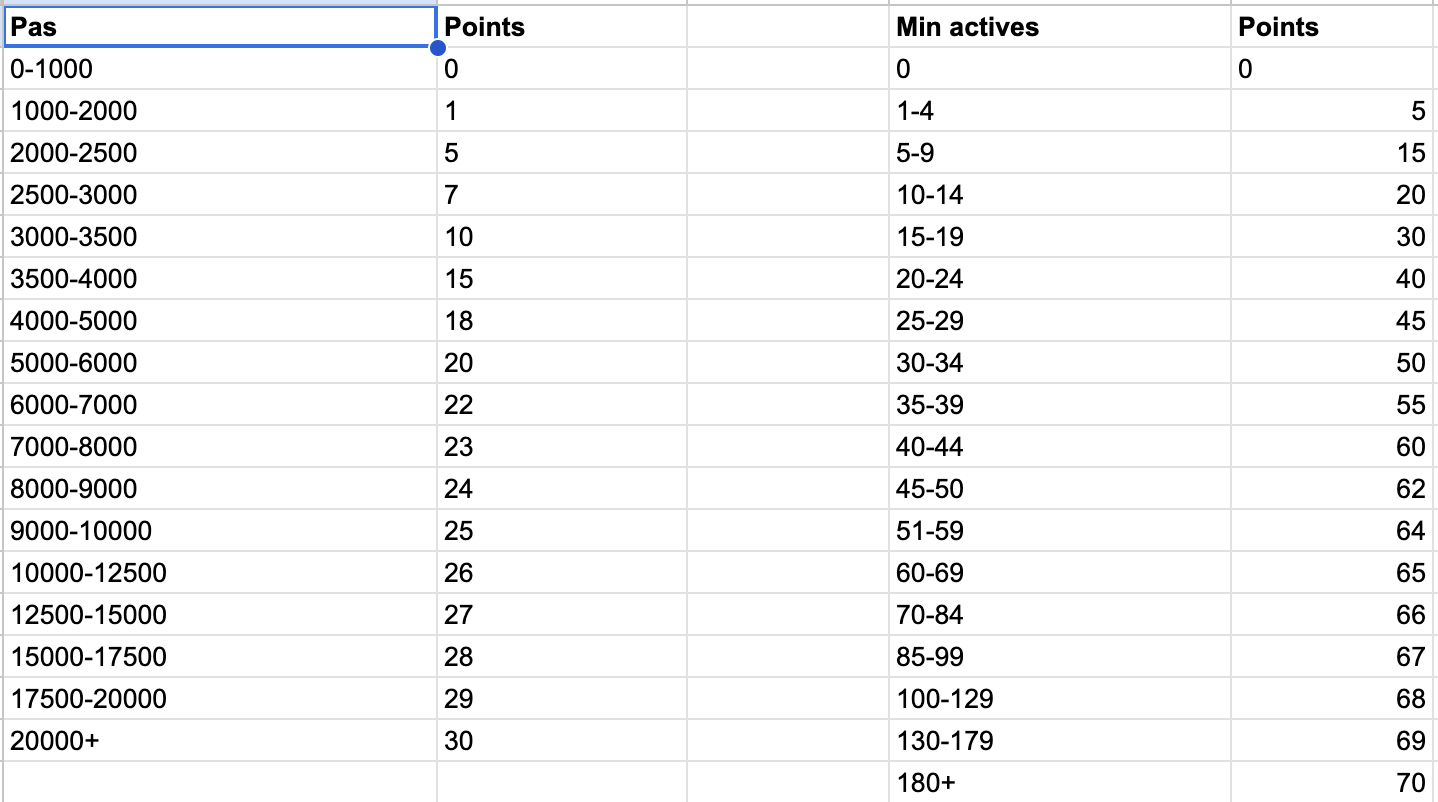The height and width of the screenshot is (802, 1438).
Task: Select the cell containing 1-4
Action: (x=1059, y=111)
